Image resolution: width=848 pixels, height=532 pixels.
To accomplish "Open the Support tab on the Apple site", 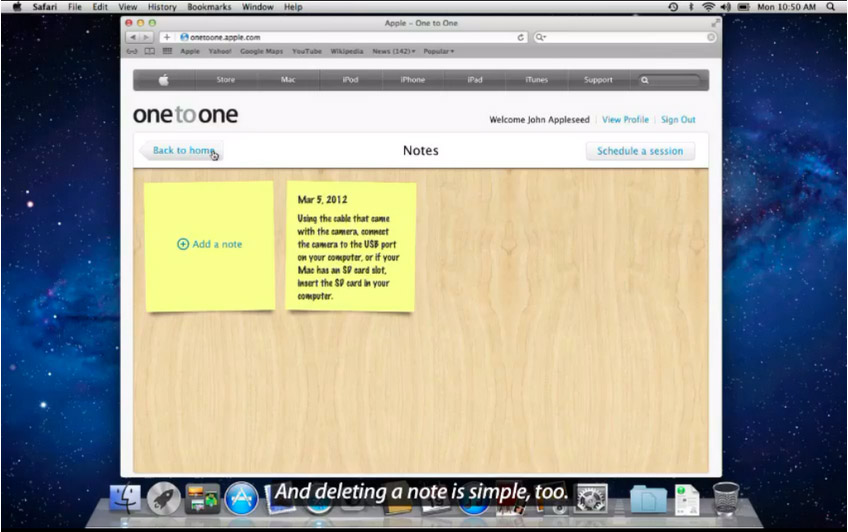I will 598,80.
